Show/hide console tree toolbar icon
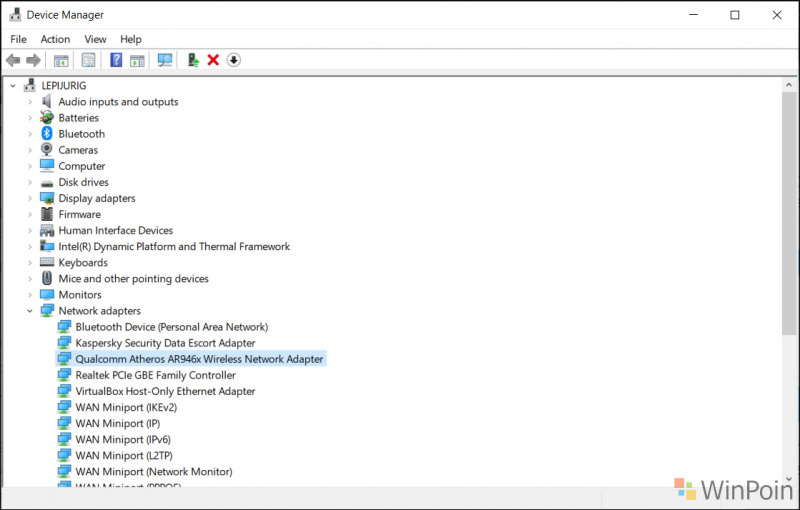The height and width of the screenshot is (510, 800). click(61, 61)
